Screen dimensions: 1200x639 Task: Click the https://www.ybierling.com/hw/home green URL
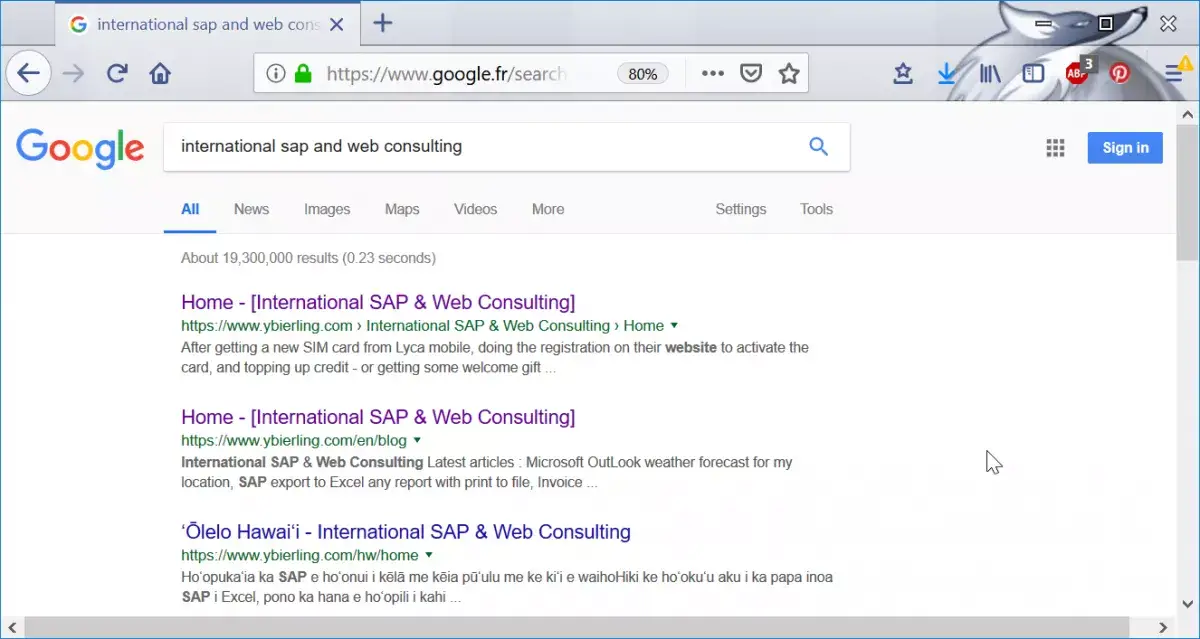299,555
